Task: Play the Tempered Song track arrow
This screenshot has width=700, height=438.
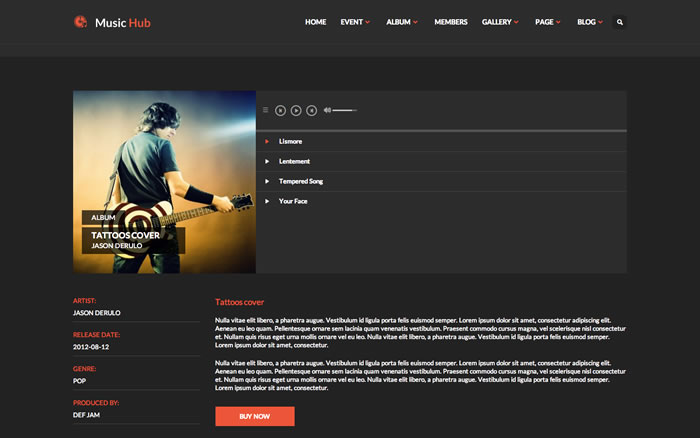Action: tap(267, 181)
